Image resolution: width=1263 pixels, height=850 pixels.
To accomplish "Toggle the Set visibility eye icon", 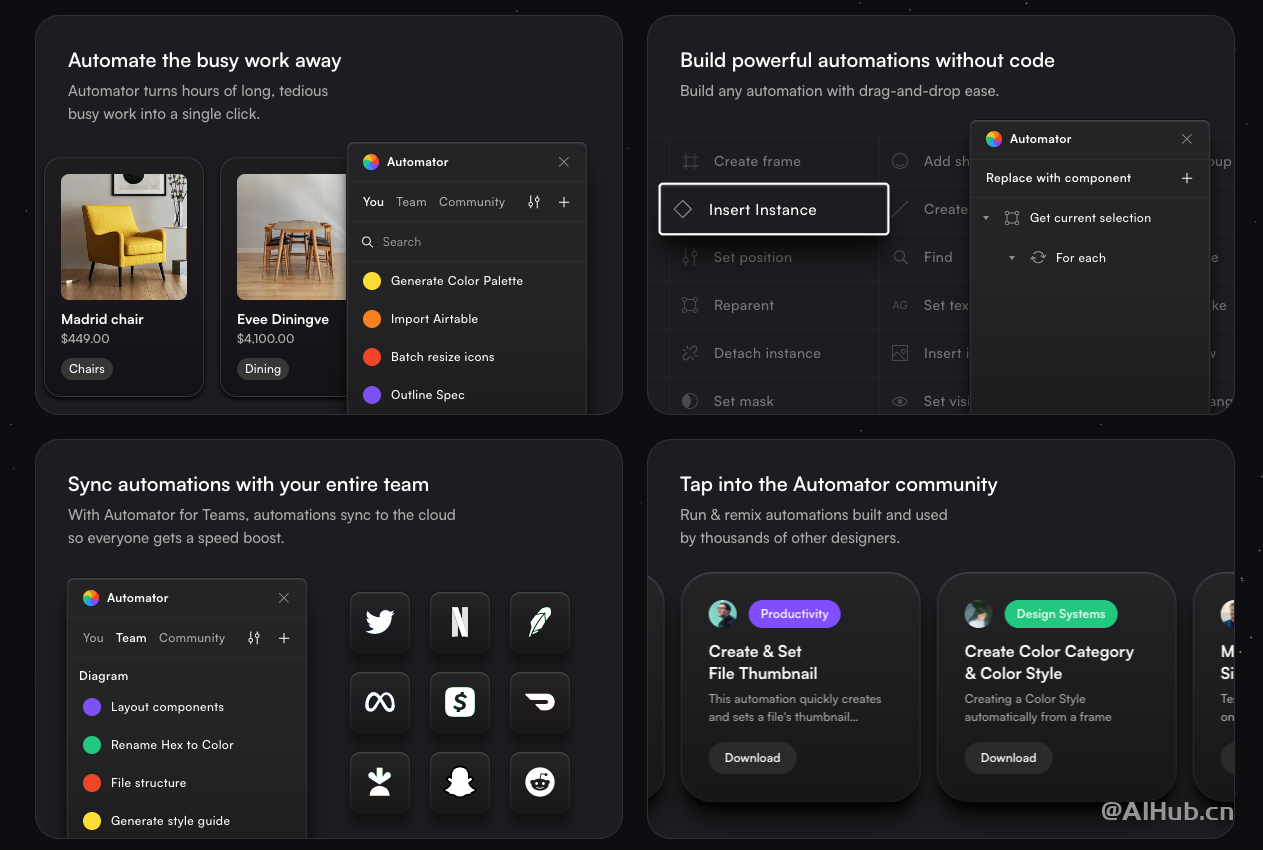I will point(900,401).
